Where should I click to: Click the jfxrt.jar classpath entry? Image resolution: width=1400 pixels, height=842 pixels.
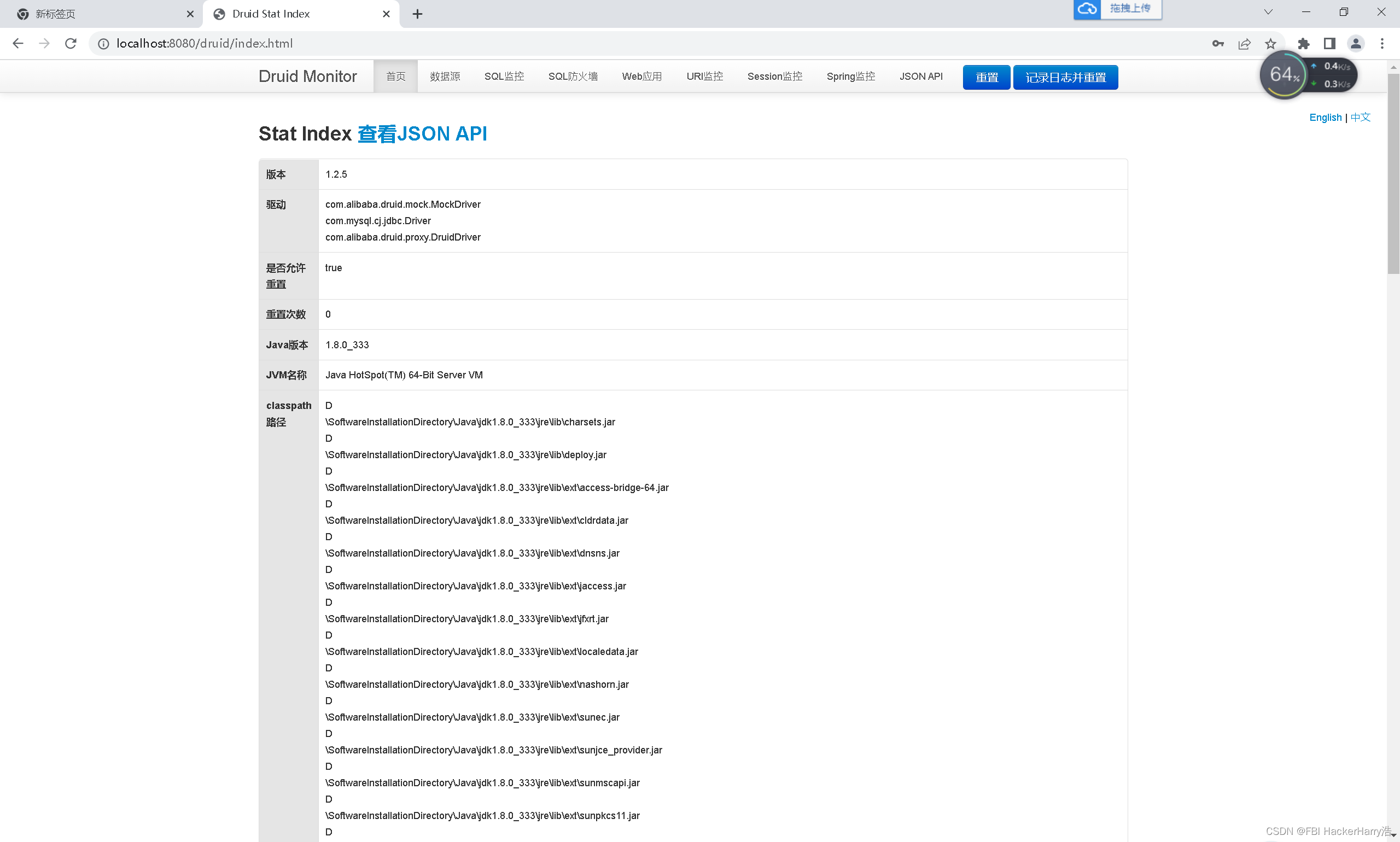(467, 619)
